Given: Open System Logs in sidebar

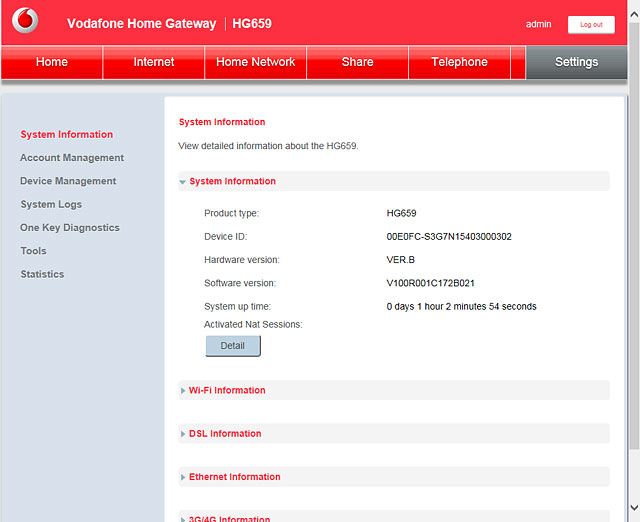Looking at the screenshot, I should 51,204.
